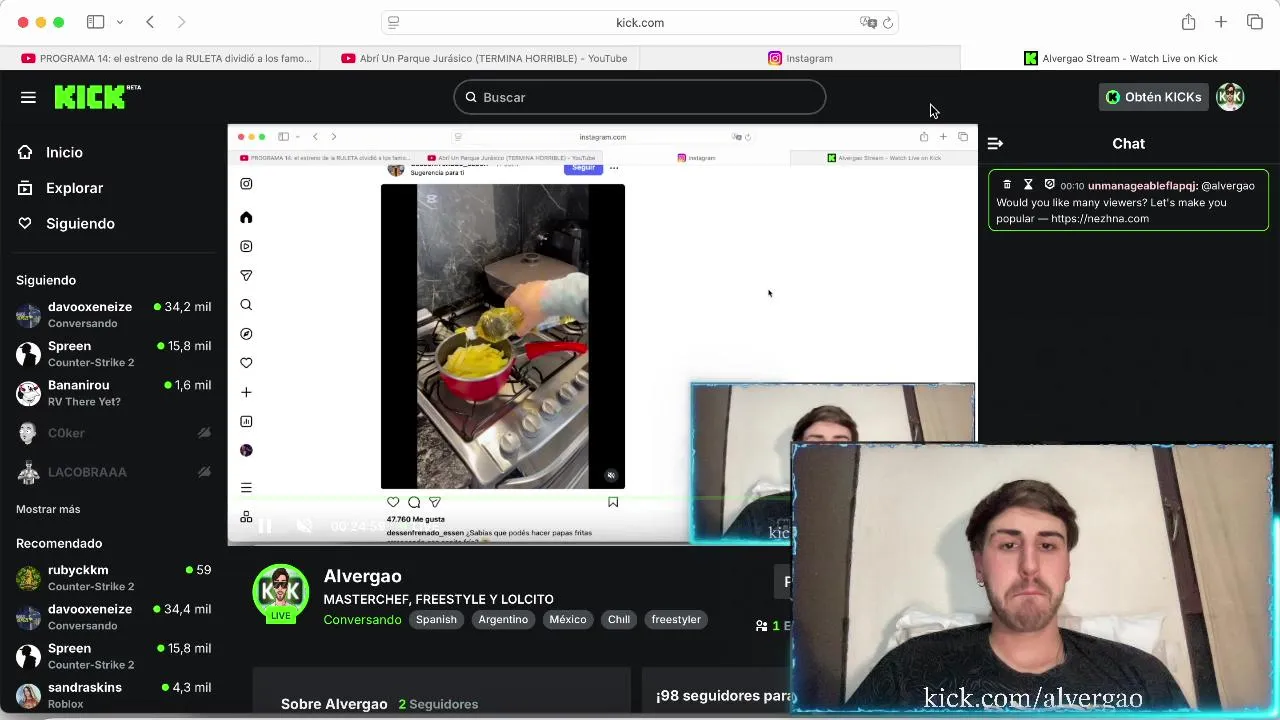1280x720 pixels.
Task: Open davooxeneize in Recomendado list
Action: pos(113,616)
